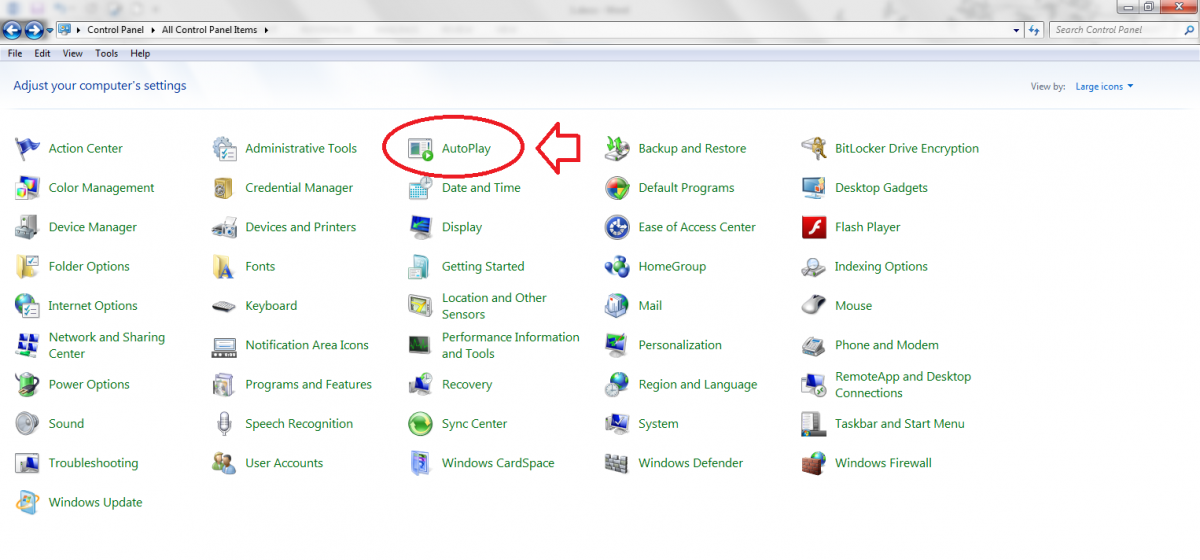Click the Device Manager icon

tap(27, 227)
